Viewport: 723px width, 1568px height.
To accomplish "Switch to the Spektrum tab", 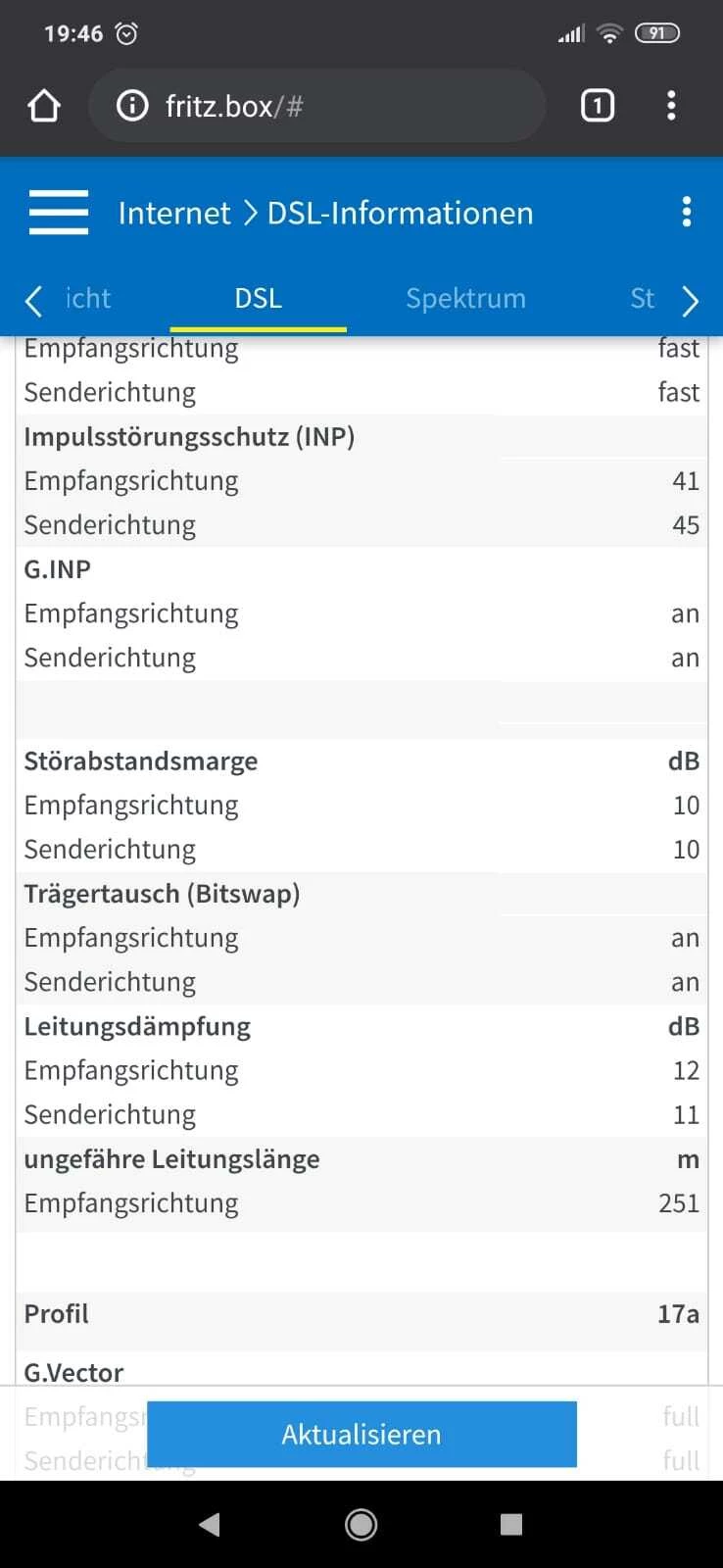I will coord(465,298).
